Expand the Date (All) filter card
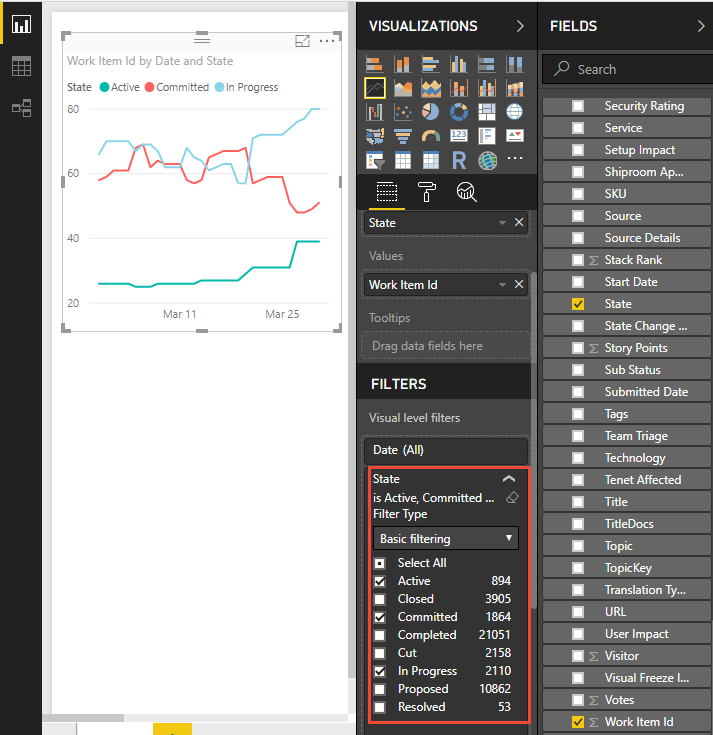This screenshot has width=713, height=735. click(x=446, y=450)
